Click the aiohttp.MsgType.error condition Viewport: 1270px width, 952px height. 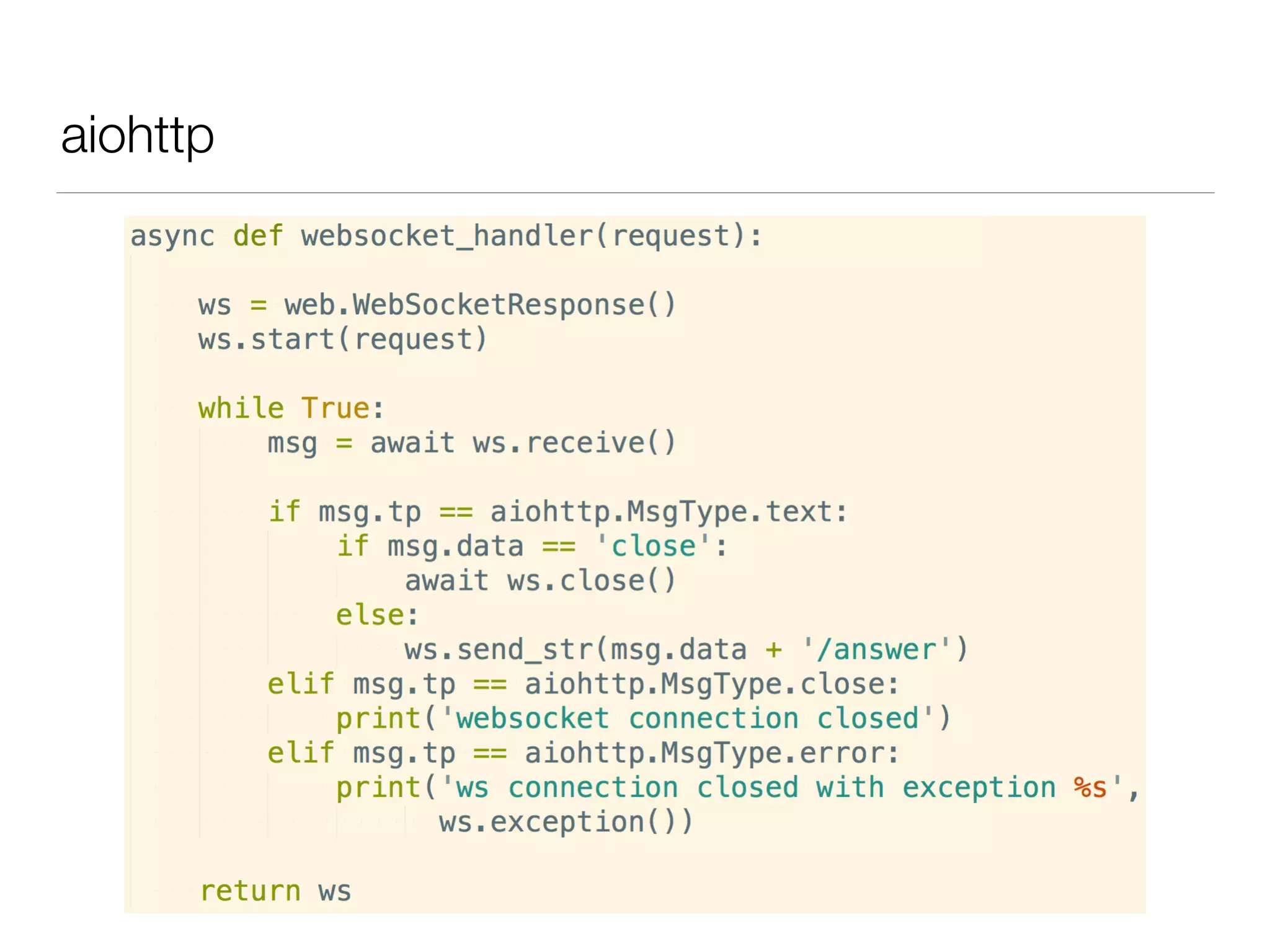point(711,754)
